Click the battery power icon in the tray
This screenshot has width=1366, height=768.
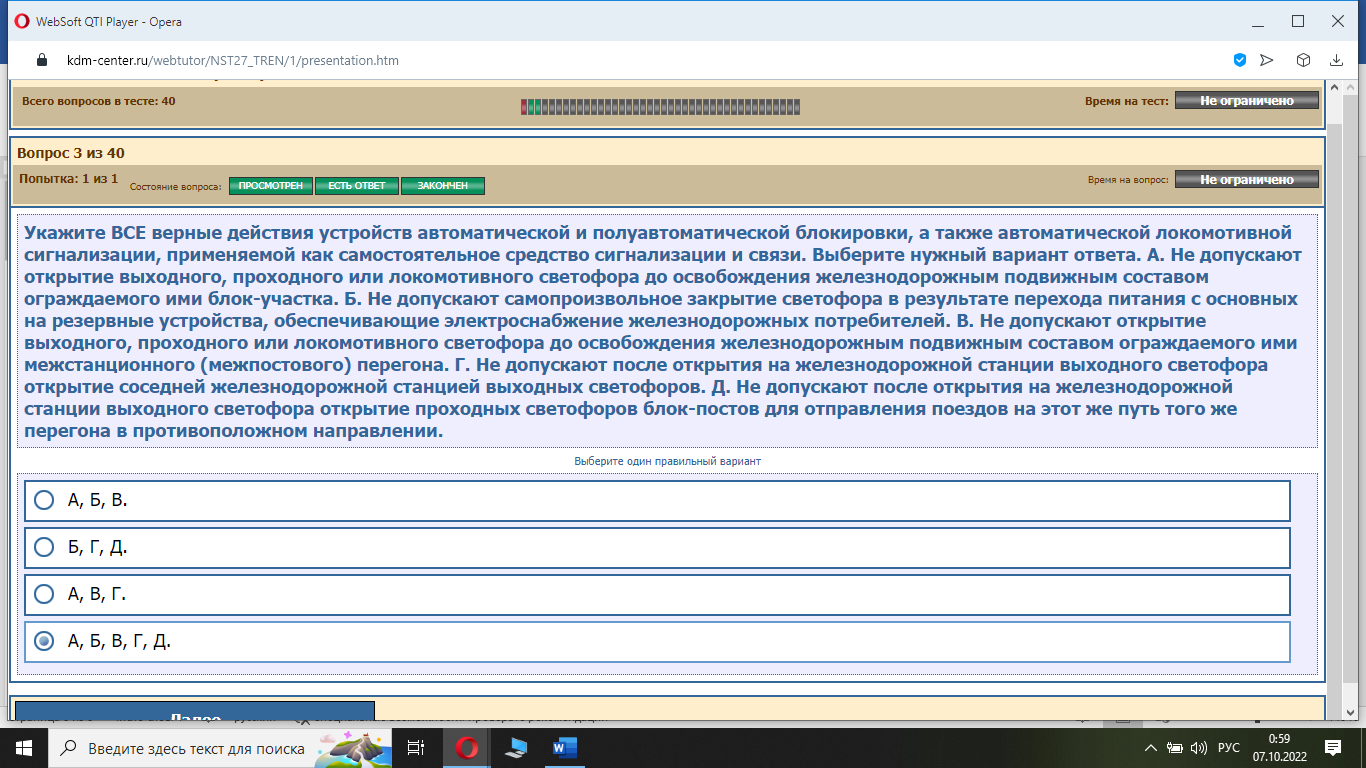[1175, 748]
